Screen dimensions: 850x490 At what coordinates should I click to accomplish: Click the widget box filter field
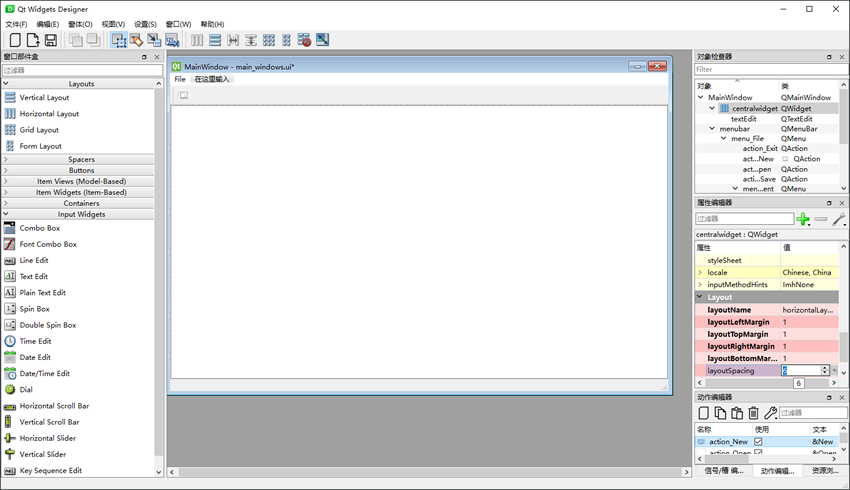(x=82, y=70)
